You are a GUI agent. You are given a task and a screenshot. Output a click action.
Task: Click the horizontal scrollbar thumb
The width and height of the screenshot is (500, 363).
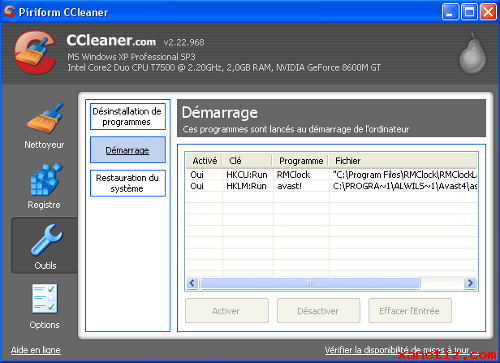(310, 283)
